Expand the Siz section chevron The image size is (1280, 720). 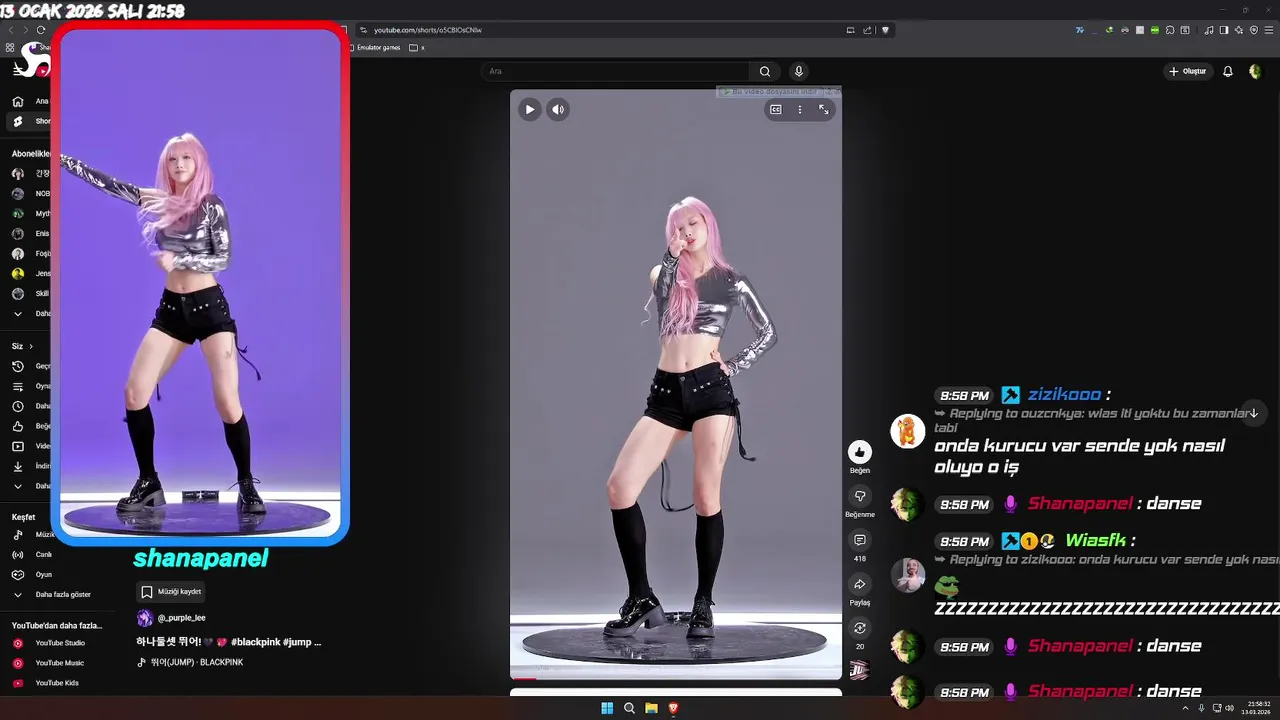coord(31,346)
